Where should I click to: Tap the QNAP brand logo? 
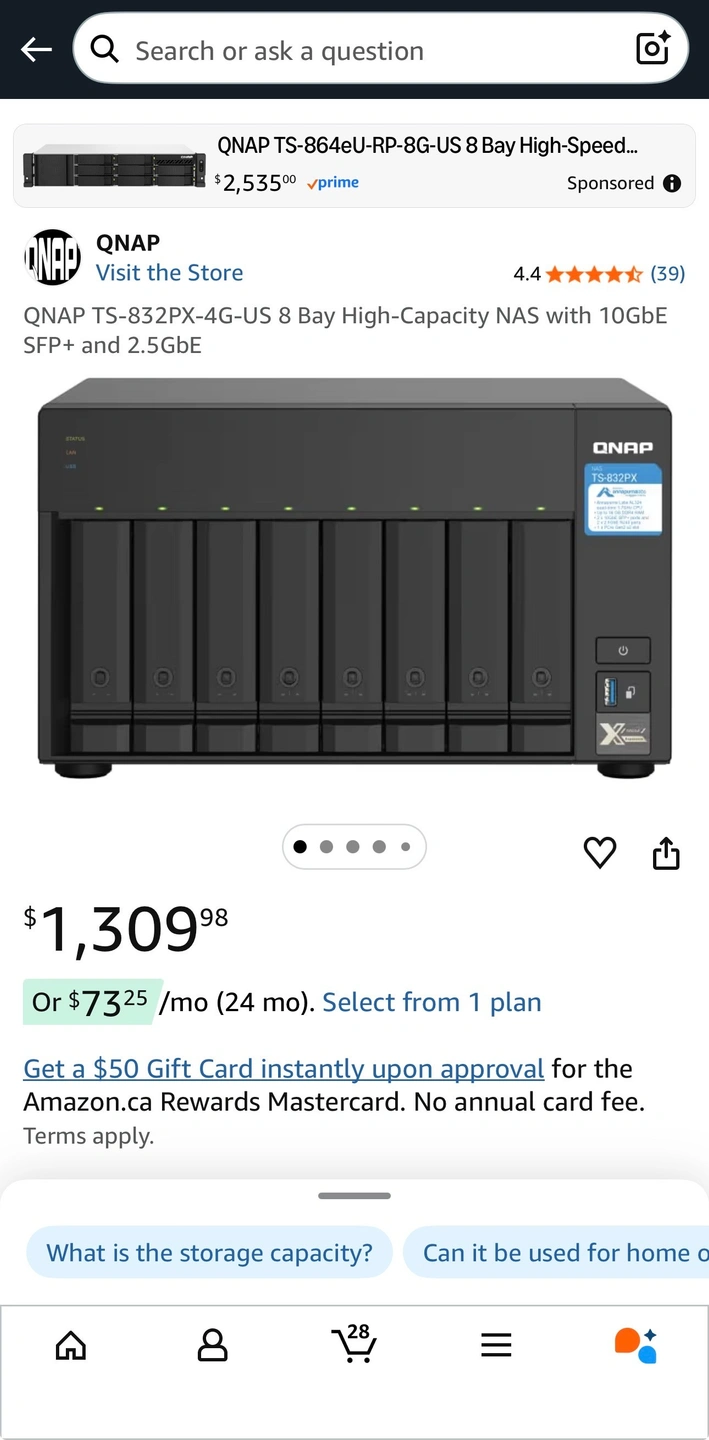tap(52, 258)
